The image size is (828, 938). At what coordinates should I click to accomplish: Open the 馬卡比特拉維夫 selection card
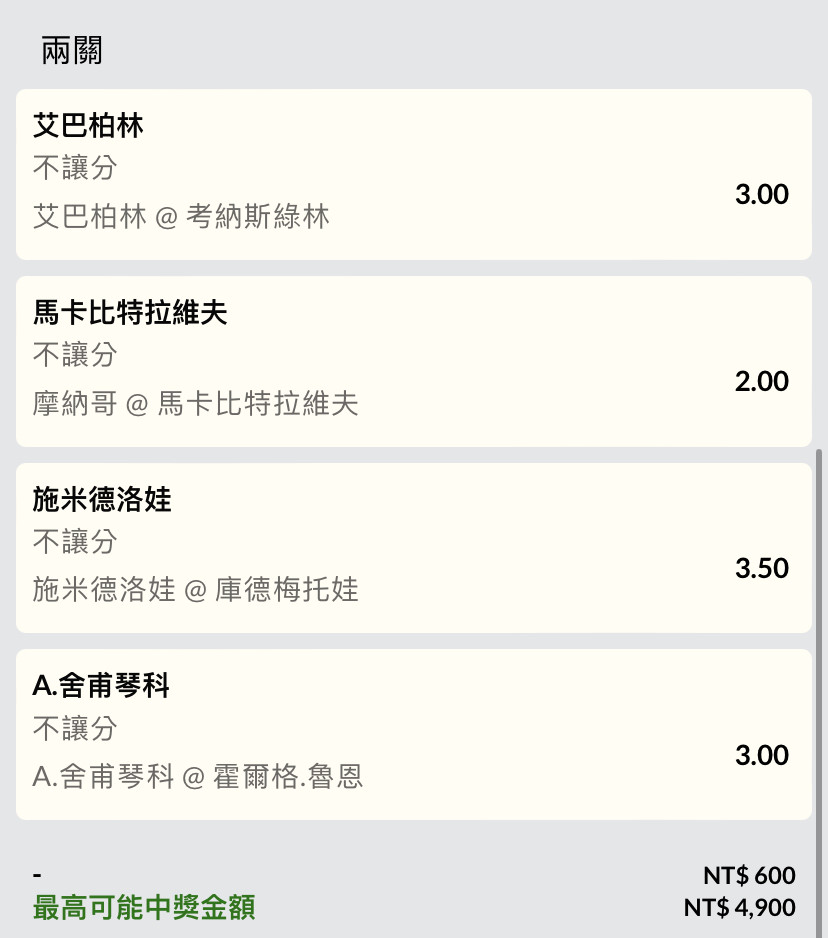click(x=413, y=361)
